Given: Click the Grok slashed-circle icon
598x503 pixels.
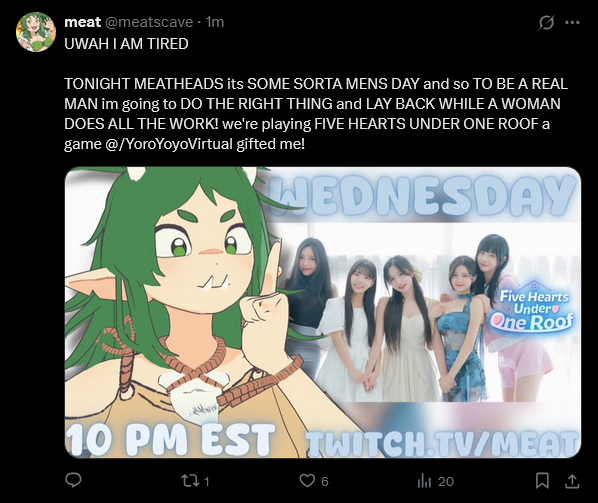Looking at the screenshot, I should pyautogui.click(x=546, y=23).
